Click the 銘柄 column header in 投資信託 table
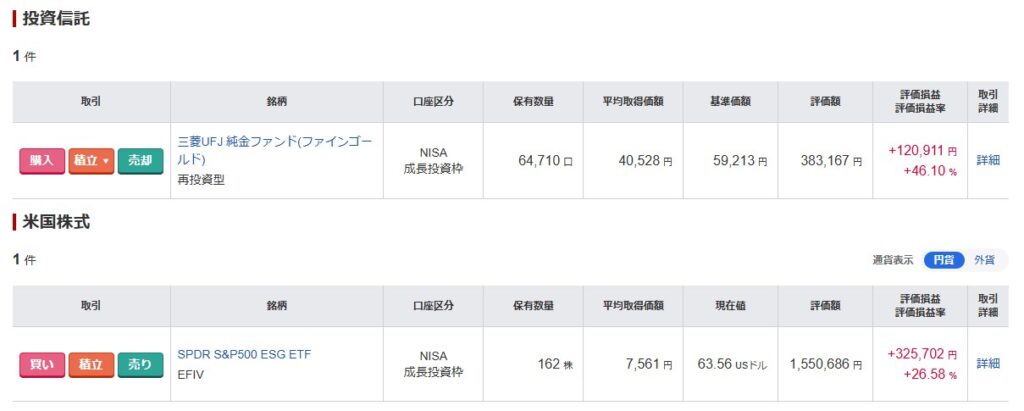Image resolution: width=1024 pixels, height=411 pixels. 277,102
